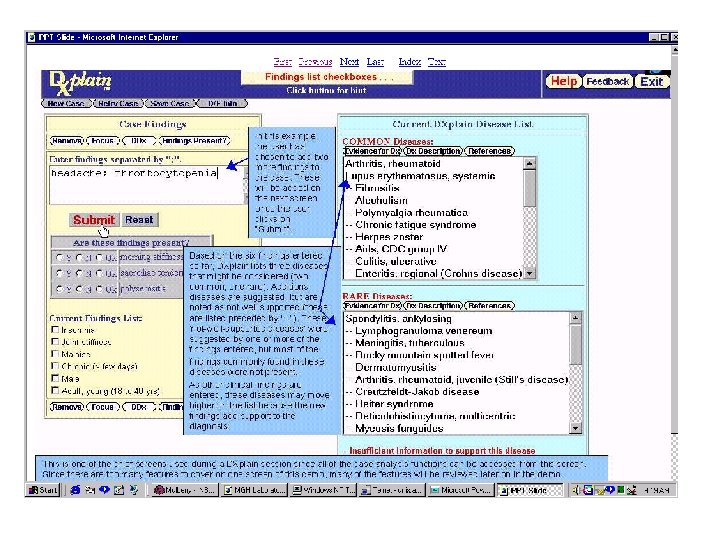
Task: Click Dx Description under COMMON Diseases
Action: pyautogui.click(x=433, y=151)
